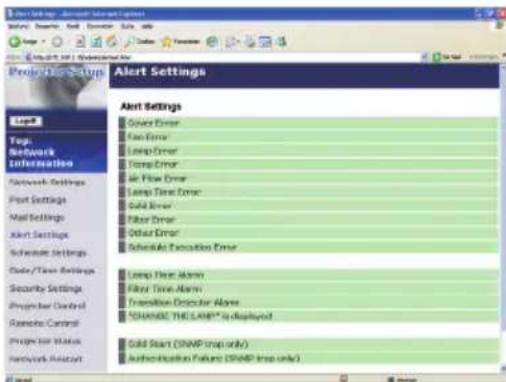Click the Mail icon in toolbar
The image size is (506, 382).
(232, 42)
